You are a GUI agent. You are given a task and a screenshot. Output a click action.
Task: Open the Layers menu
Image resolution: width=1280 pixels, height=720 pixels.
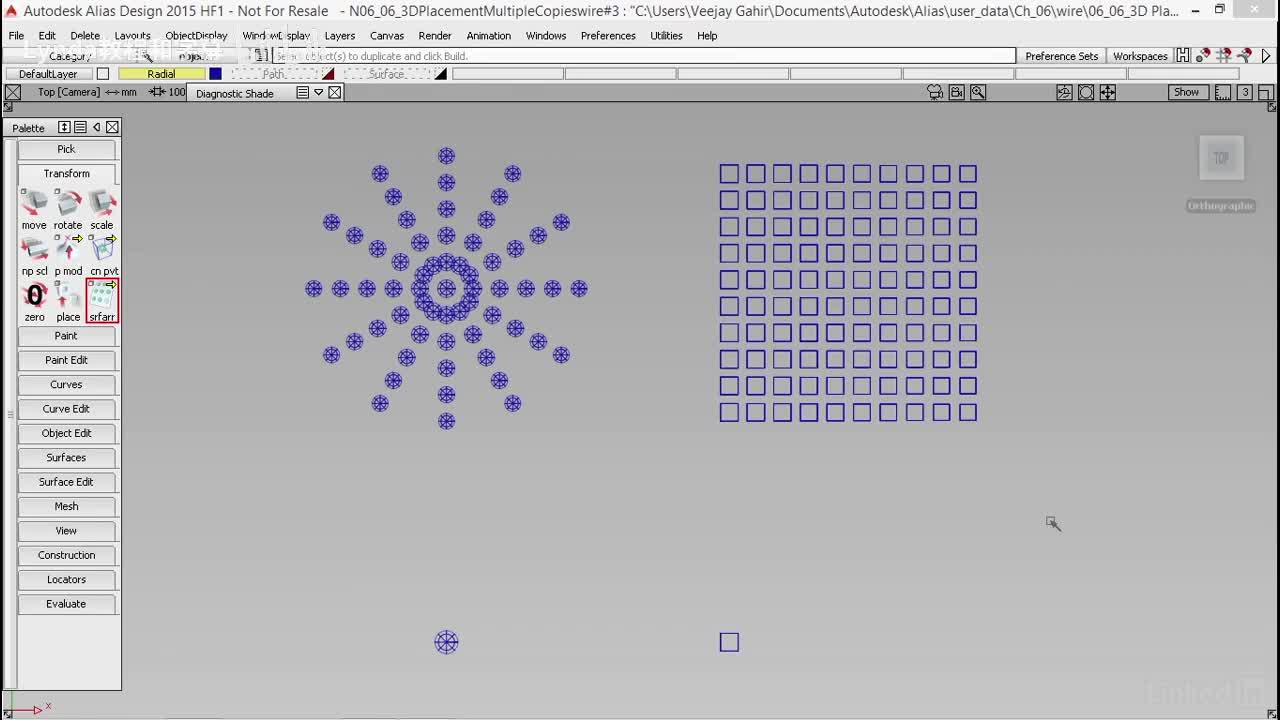click(x=340, y=36)
